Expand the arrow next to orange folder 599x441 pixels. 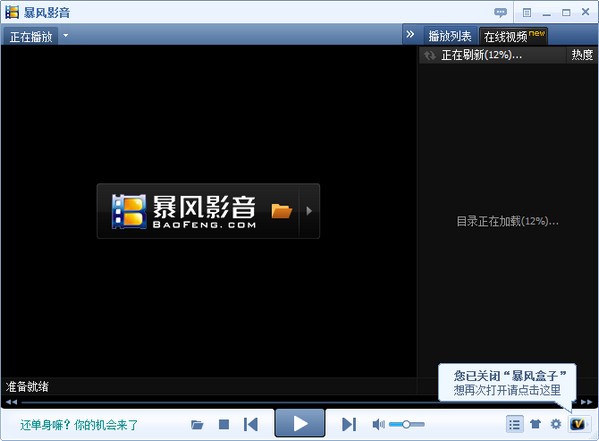(309, 211)
